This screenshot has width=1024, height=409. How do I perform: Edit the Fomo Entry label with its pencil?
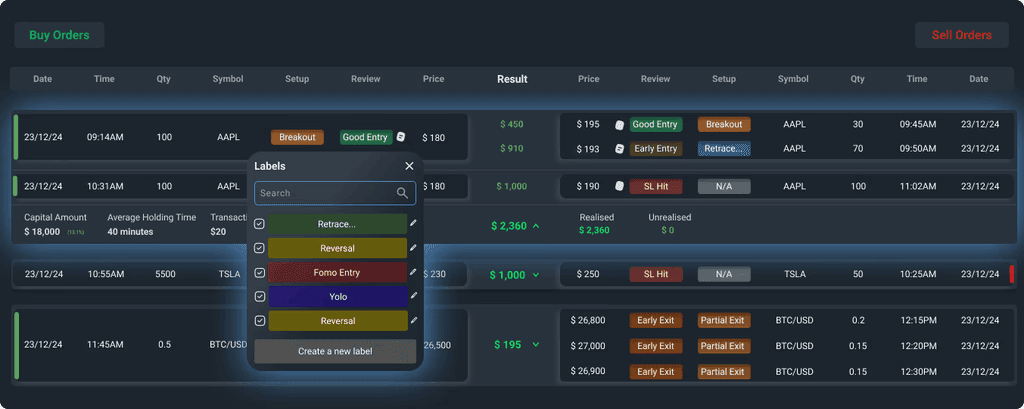[x=413, y=272]
